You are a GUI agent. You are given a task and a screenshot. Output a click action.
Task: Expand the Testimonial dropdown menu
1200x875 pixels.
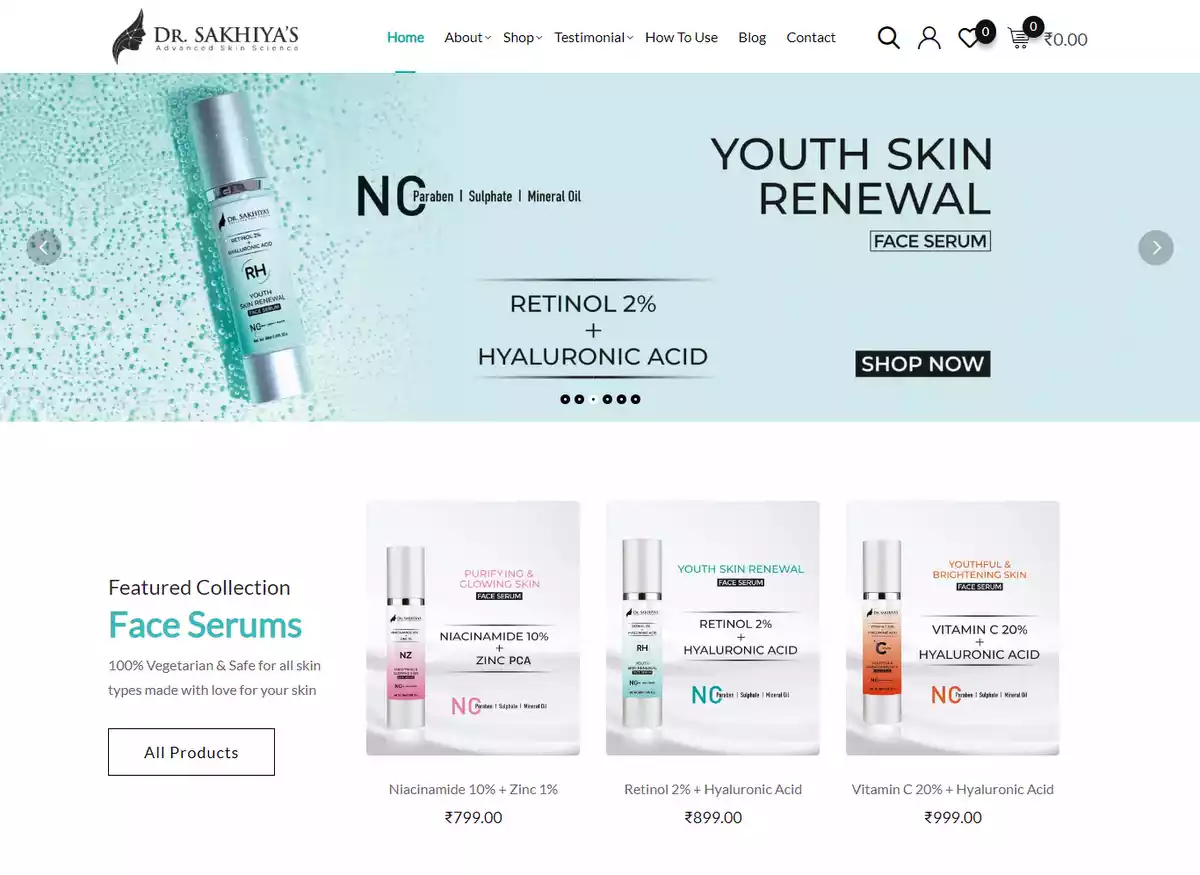tap(593, 37)
